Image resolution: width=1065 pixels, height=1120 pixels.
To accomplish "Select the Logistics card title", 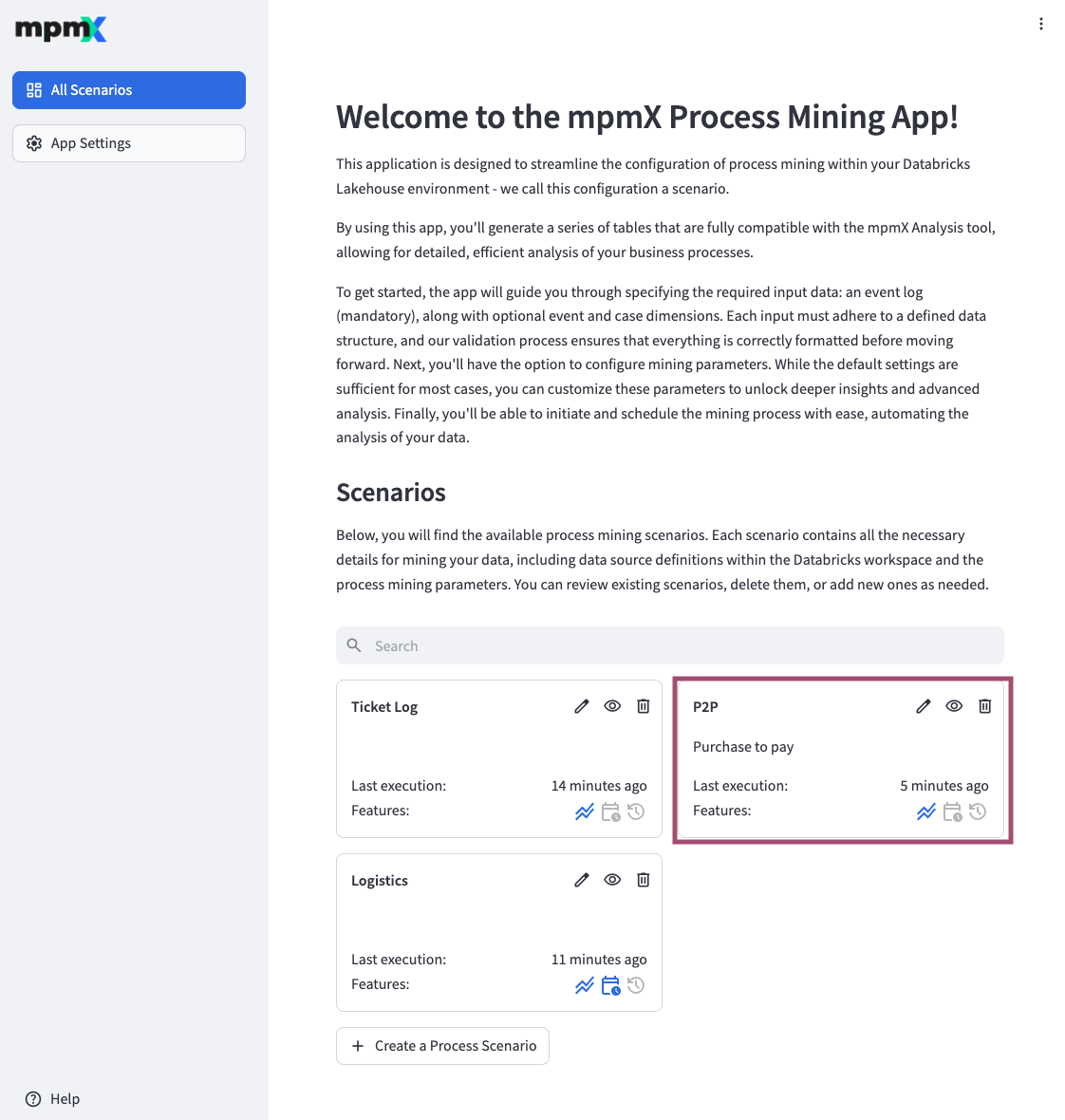I will point(380,881).
